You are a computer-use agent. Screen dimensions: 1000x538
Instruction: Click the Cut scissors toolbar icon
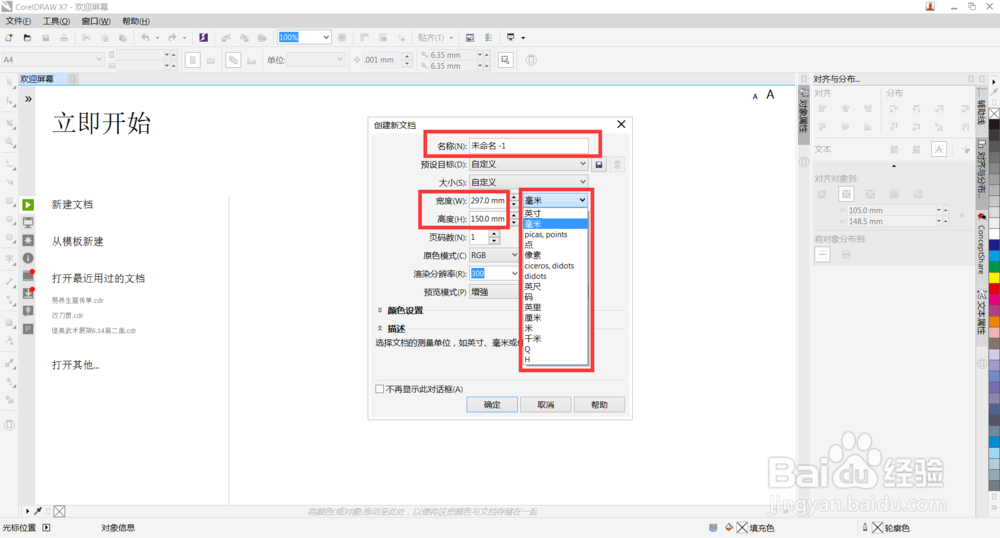(x=86, y=38)
